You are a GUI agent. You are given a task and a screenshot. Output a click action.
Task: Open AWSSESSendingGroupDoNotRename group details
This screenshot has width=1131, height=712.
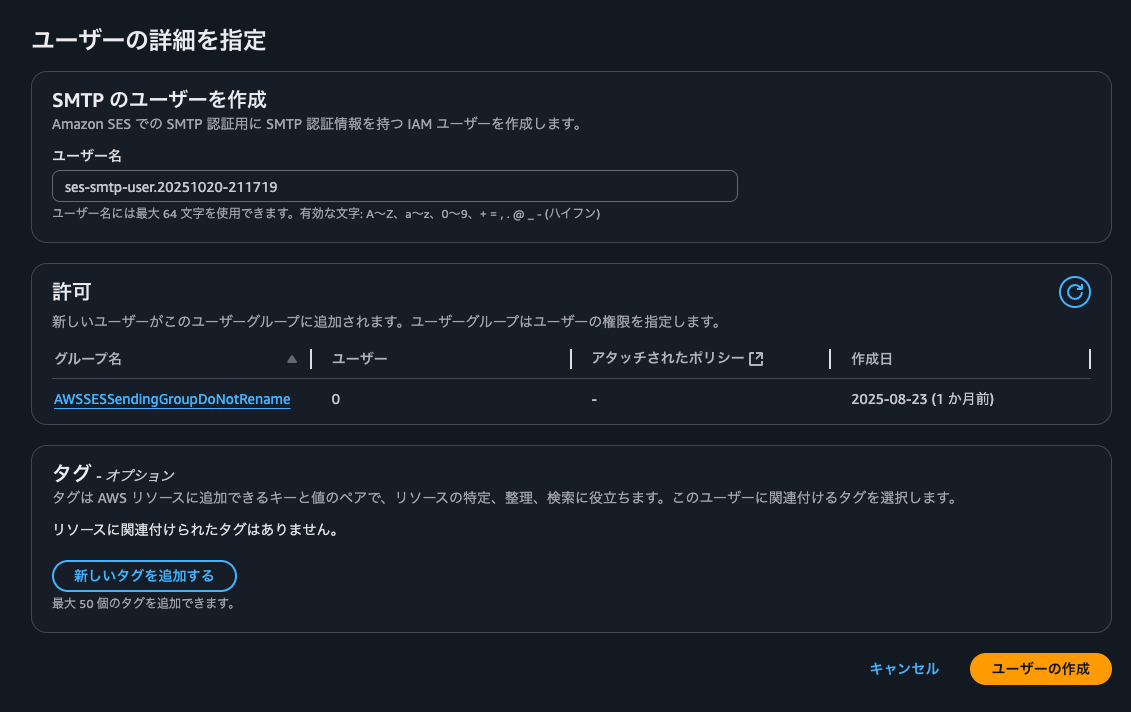tap(173, 399)
